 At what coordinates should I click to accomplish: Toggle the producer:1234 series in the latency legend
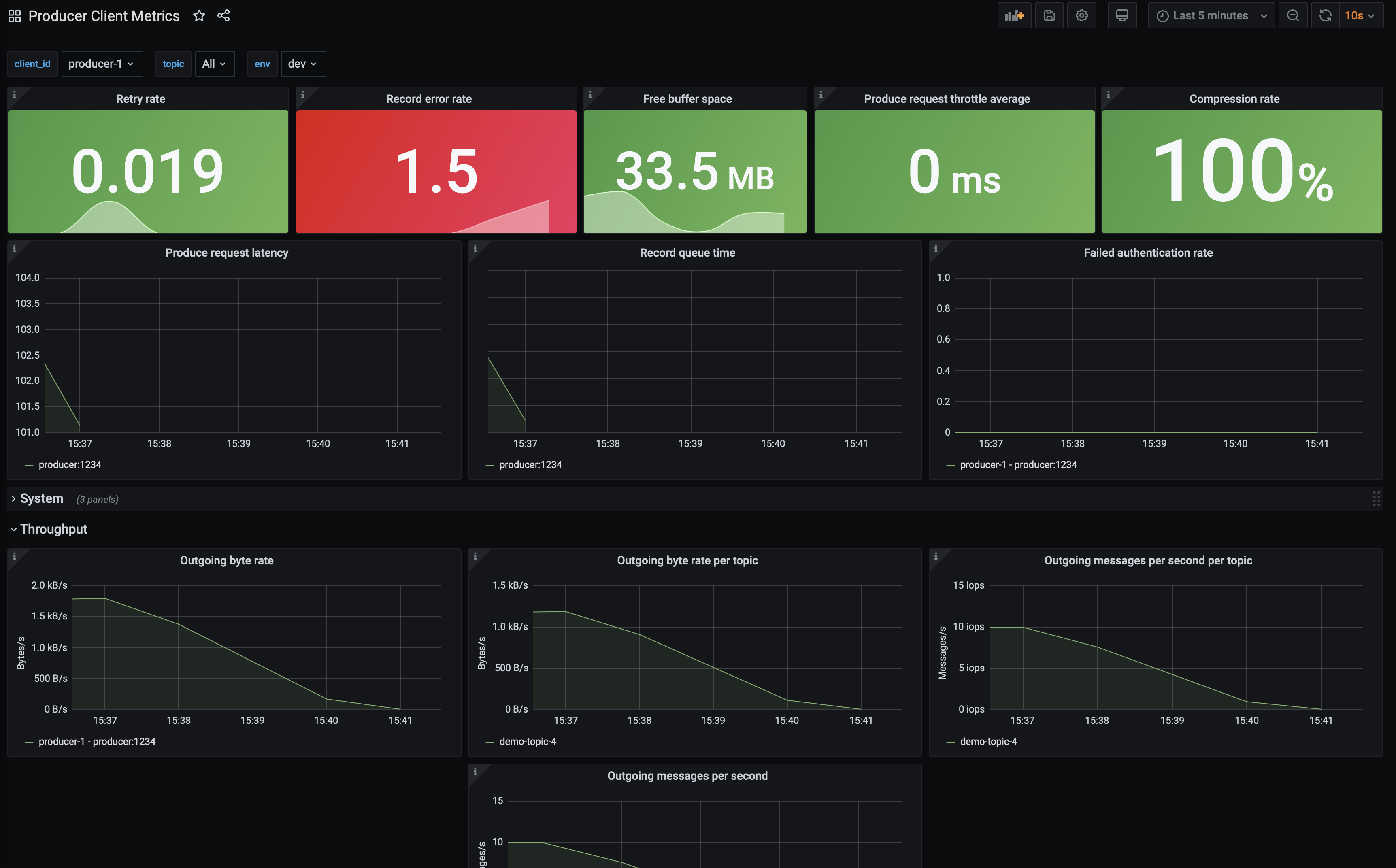70,464
